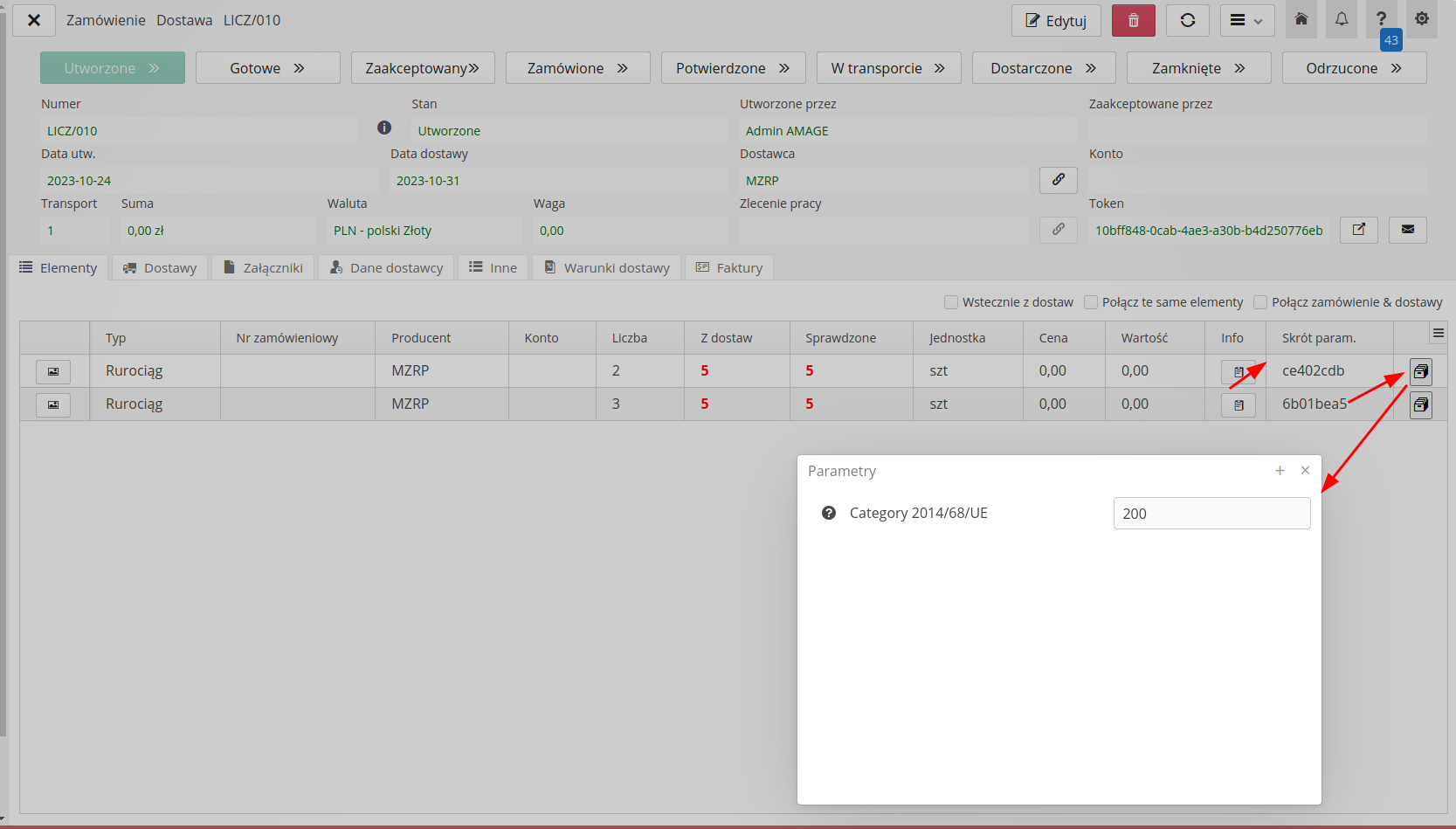Screen dimensions: 1456x829
Task: Expand the hamburger menu dropdown in header
Action: [x=1246, y=21]
